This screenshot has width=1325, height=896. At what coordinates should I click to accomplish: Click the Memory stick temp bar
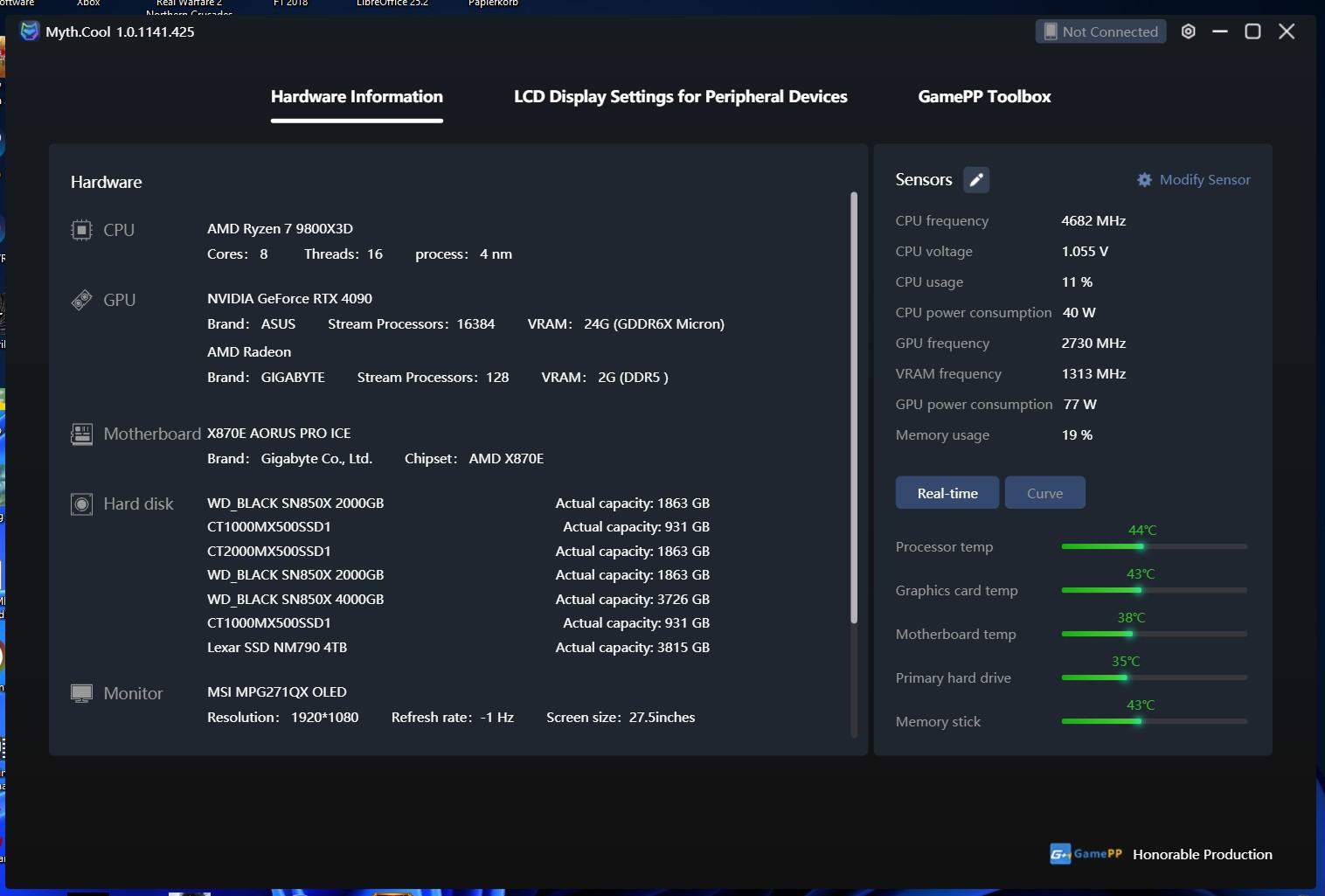[1154, 721]
